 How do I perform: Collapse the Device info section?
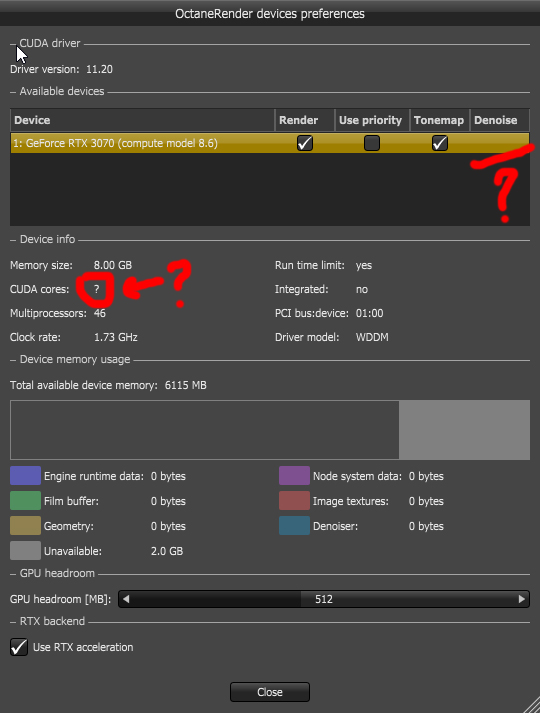click(x=13, y=240)
